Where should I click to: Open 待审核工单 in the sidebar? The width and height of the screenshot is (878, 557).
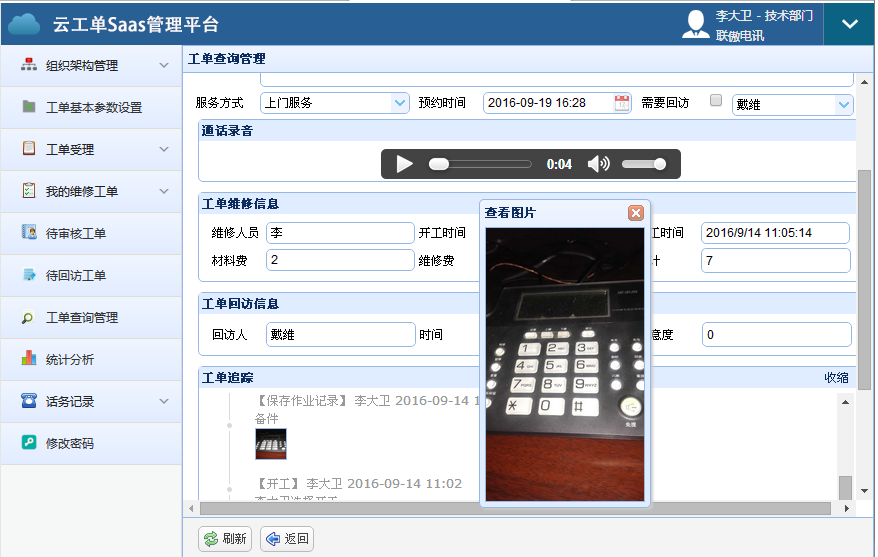pyautogui.click(x=75, y=233)
